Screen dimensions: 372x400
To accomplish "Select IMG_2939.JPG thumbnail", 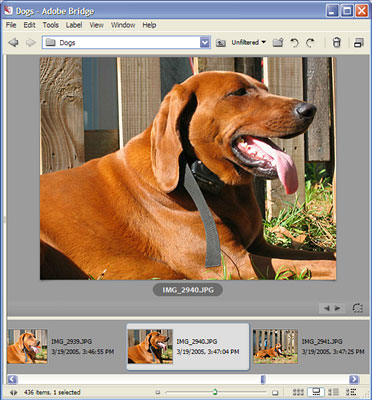I will pyautogui.click(x=27, y=346).
